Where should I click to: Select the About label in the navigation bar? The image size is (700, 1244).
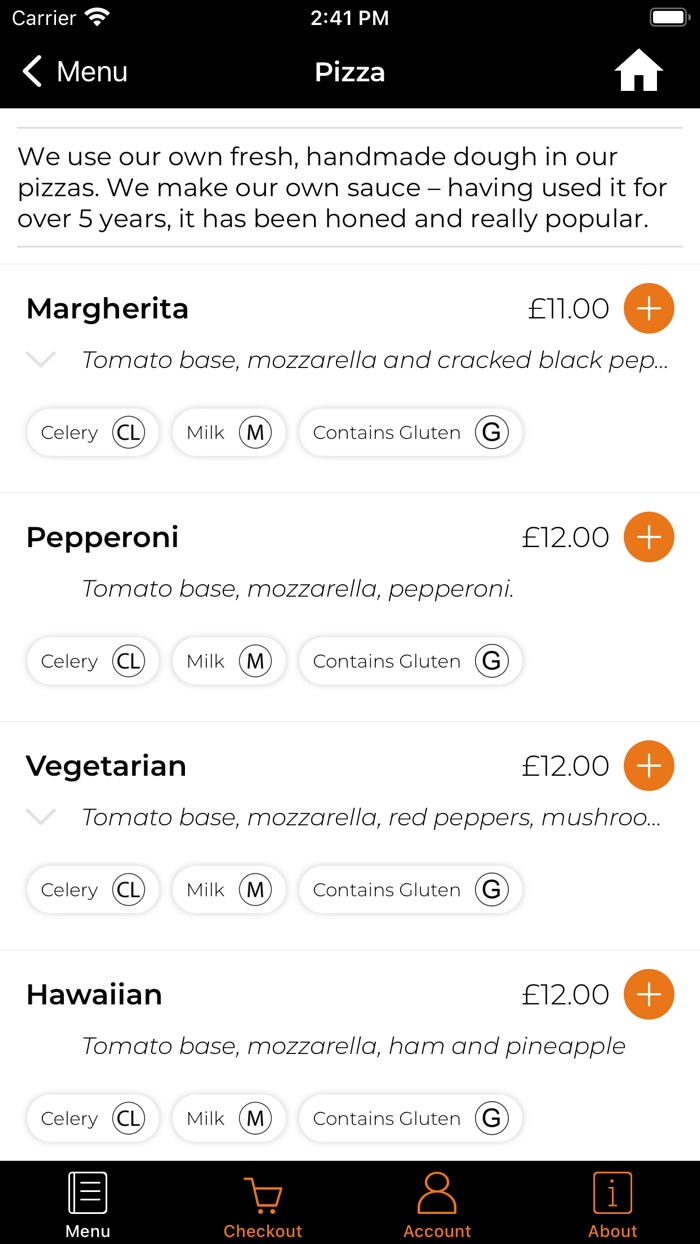pyautogui.click(x=612, y=1232)
